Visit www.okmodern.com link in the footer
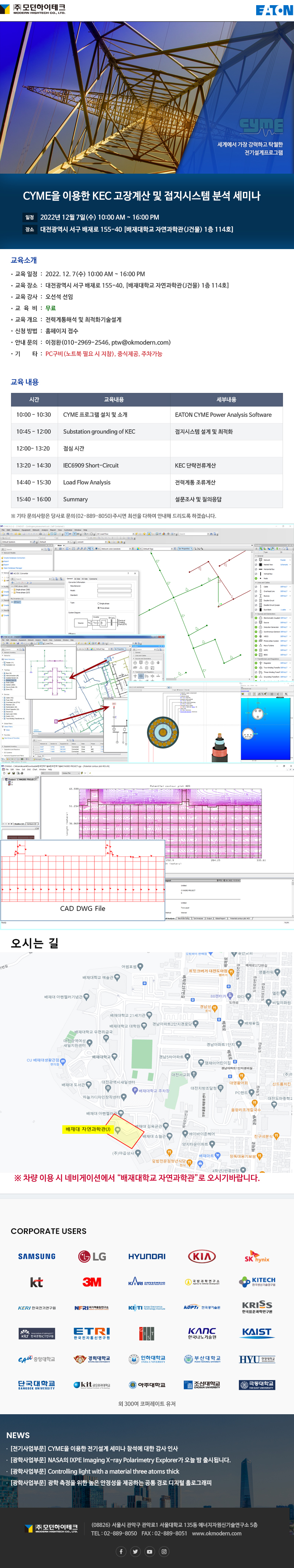Image resolution: width=294 pixels, height=1568 pixels. pyautogui.click(x=217, y=1533)
